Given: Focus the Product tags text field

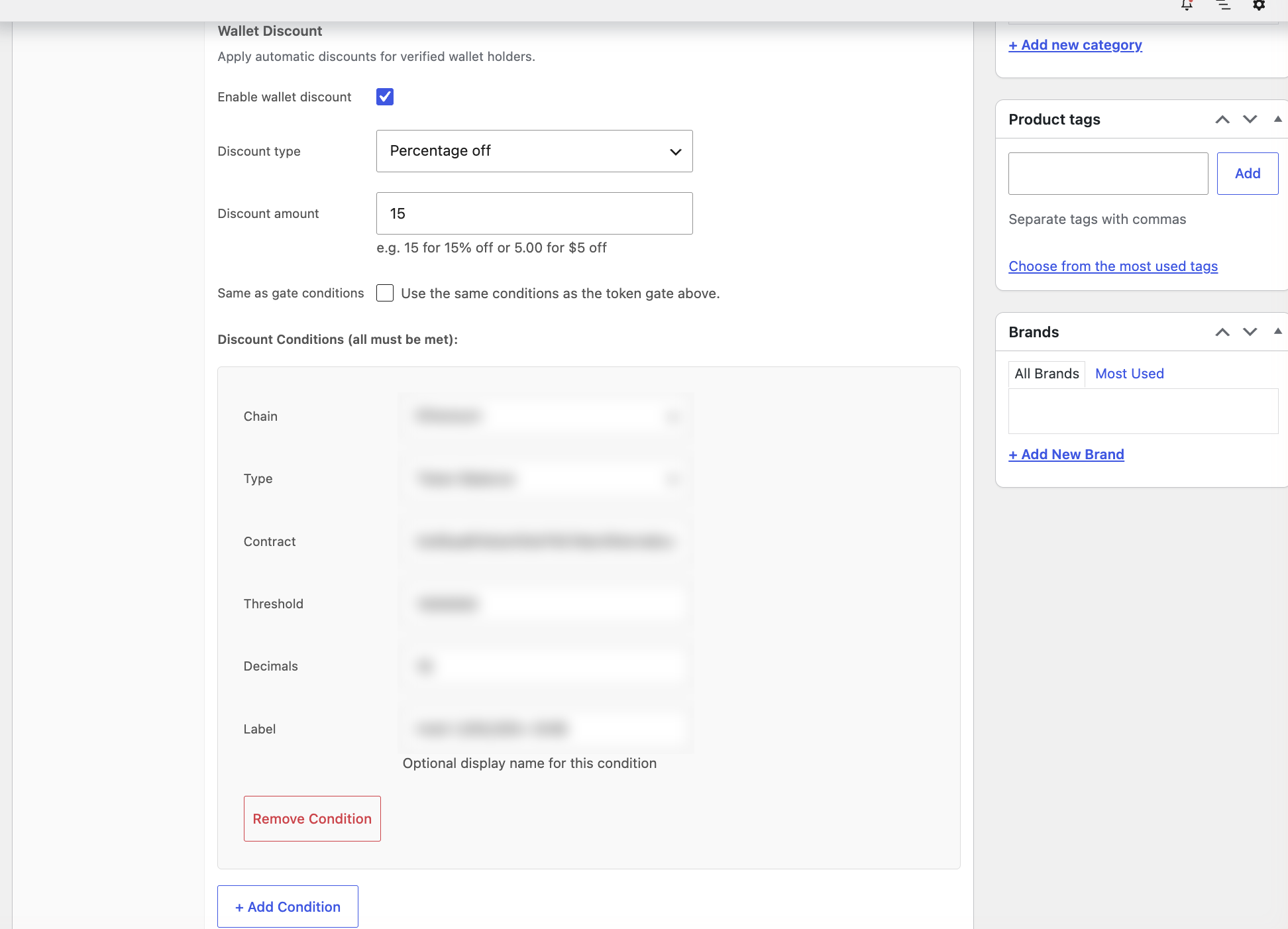Looking at the screenshot, I should 1108,174.
